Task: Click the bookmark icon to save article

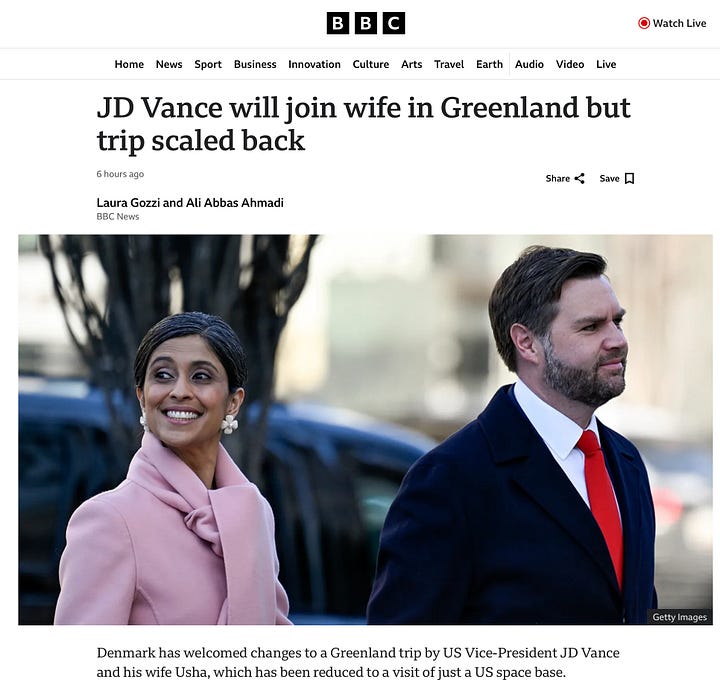Action: 630,179
